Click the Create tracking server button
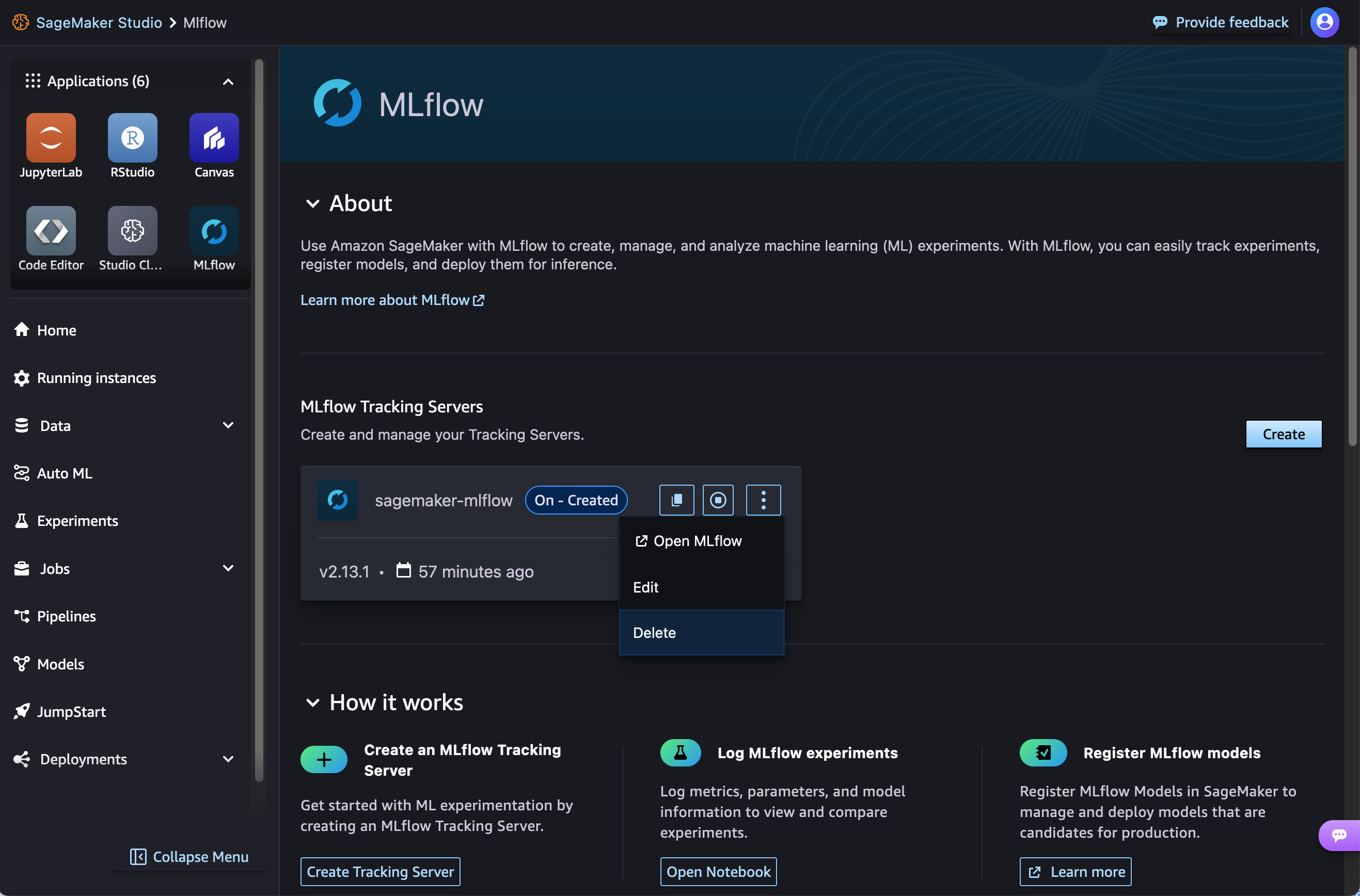Image resolution: width=1360 pixels, height=896 pixels. click(x=380, y=871)
